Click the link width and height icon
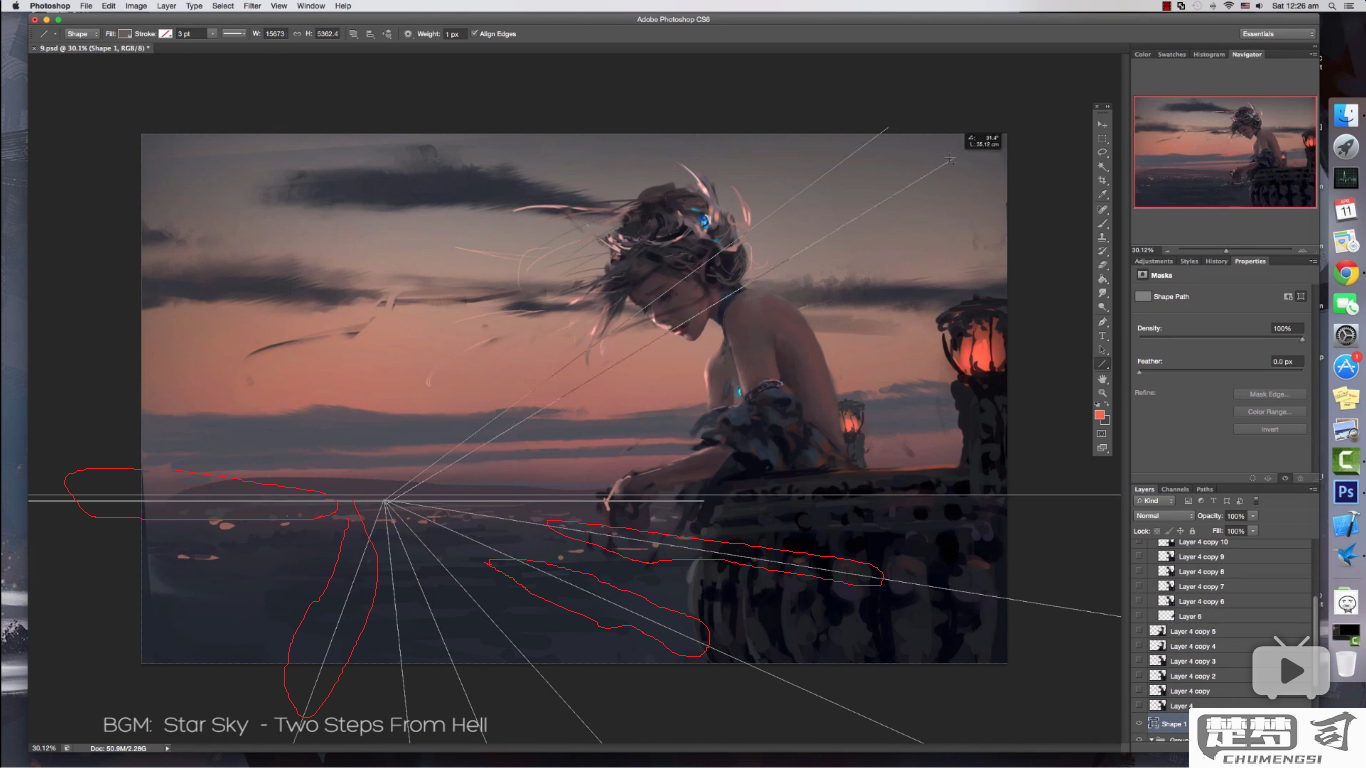The height and width of the screenshot is (768, 1366). (x=297, y=34)
